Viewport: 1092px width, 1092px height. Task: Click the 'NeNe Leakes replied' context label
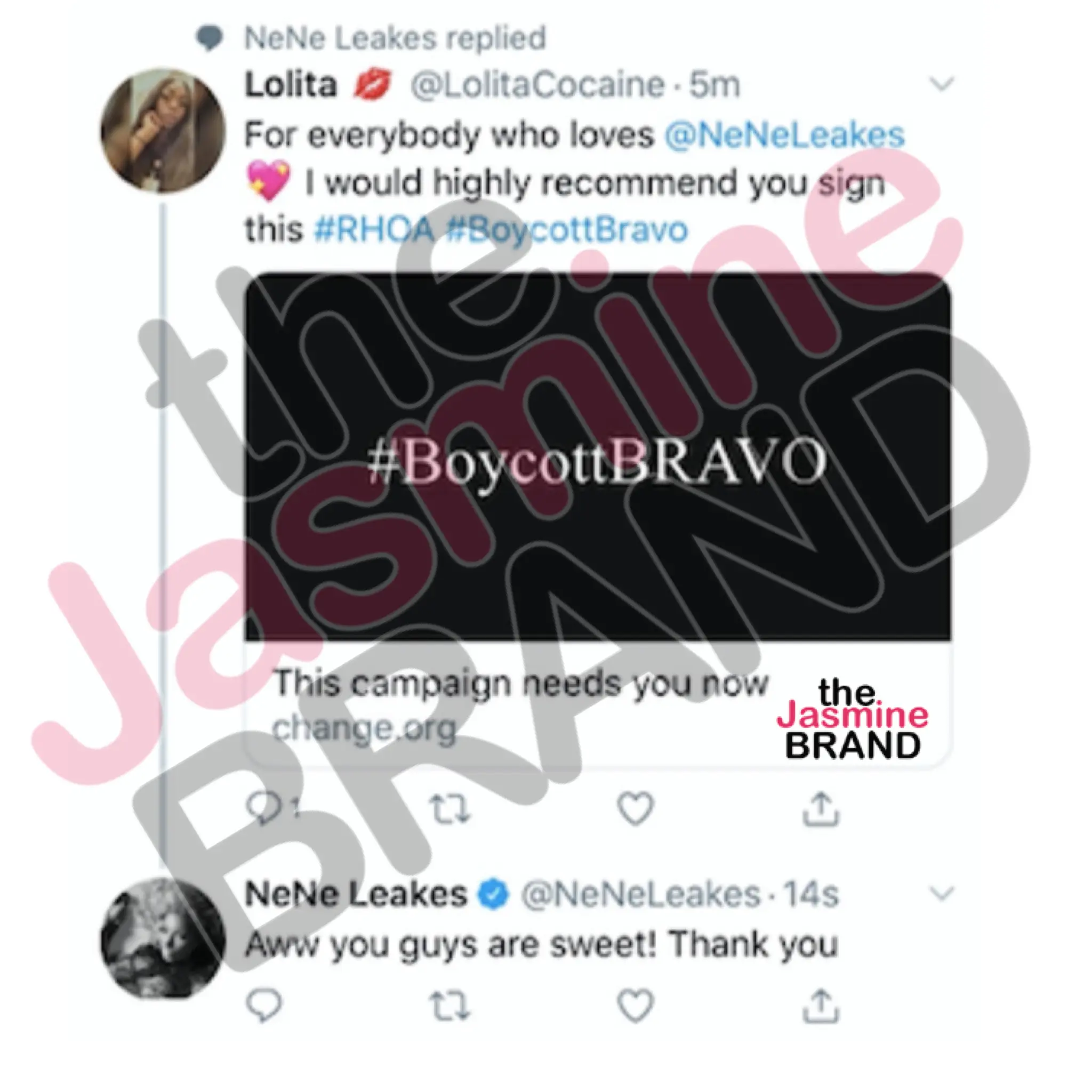pos(395,38)
